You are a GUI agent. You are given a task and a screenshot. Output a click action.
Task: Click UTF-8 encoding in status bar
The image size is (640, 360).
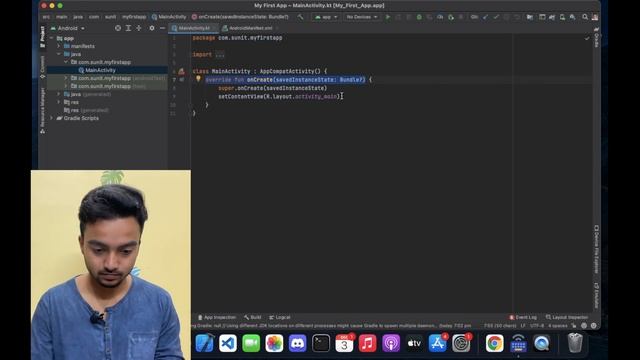point(537,326)
